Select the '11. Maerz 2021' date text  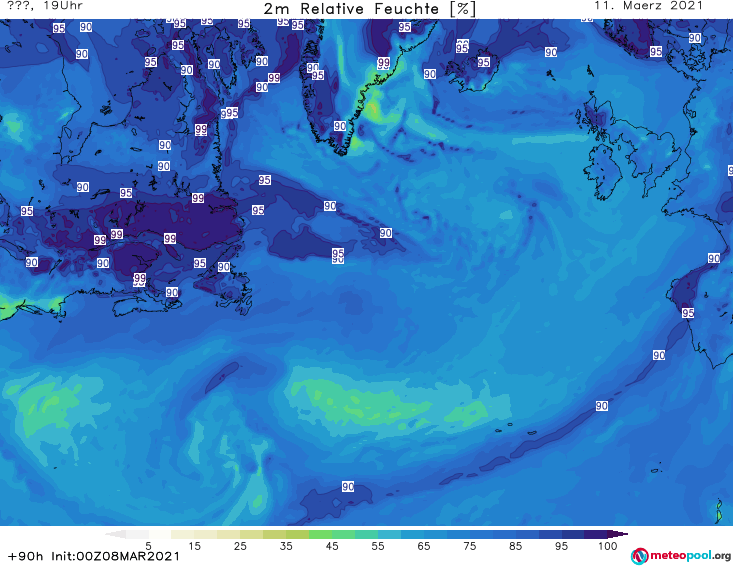point(648,6)
